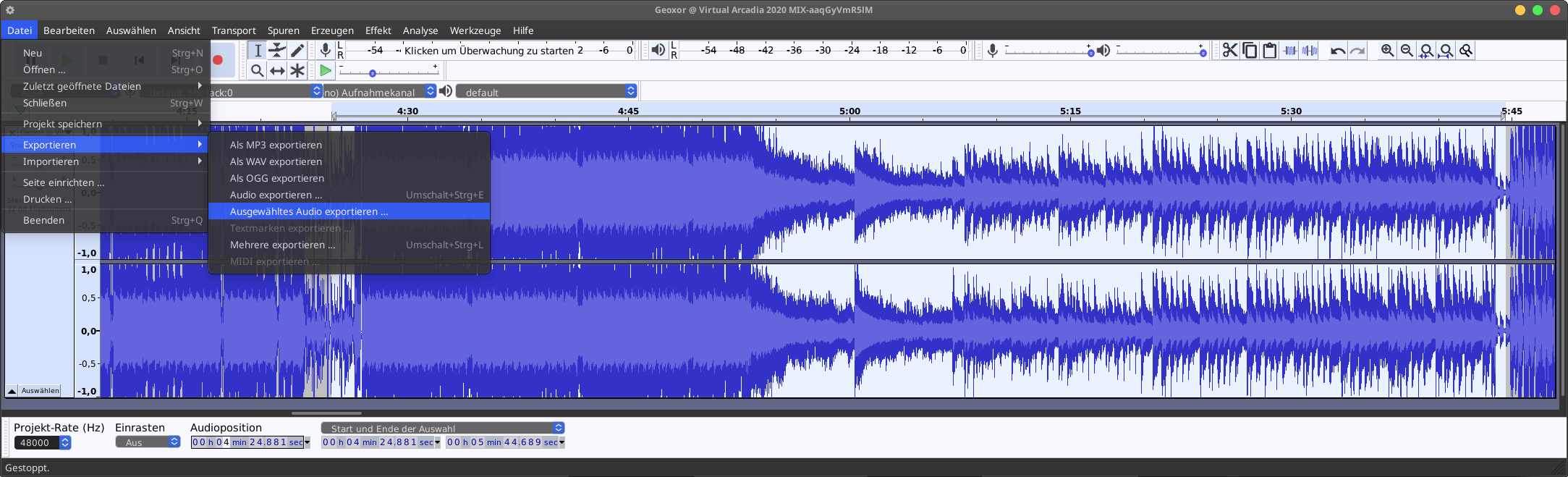The width and height of the screenshot is (1568, 477).
Task: Open the Effekt menu
Action: point(378,30)
